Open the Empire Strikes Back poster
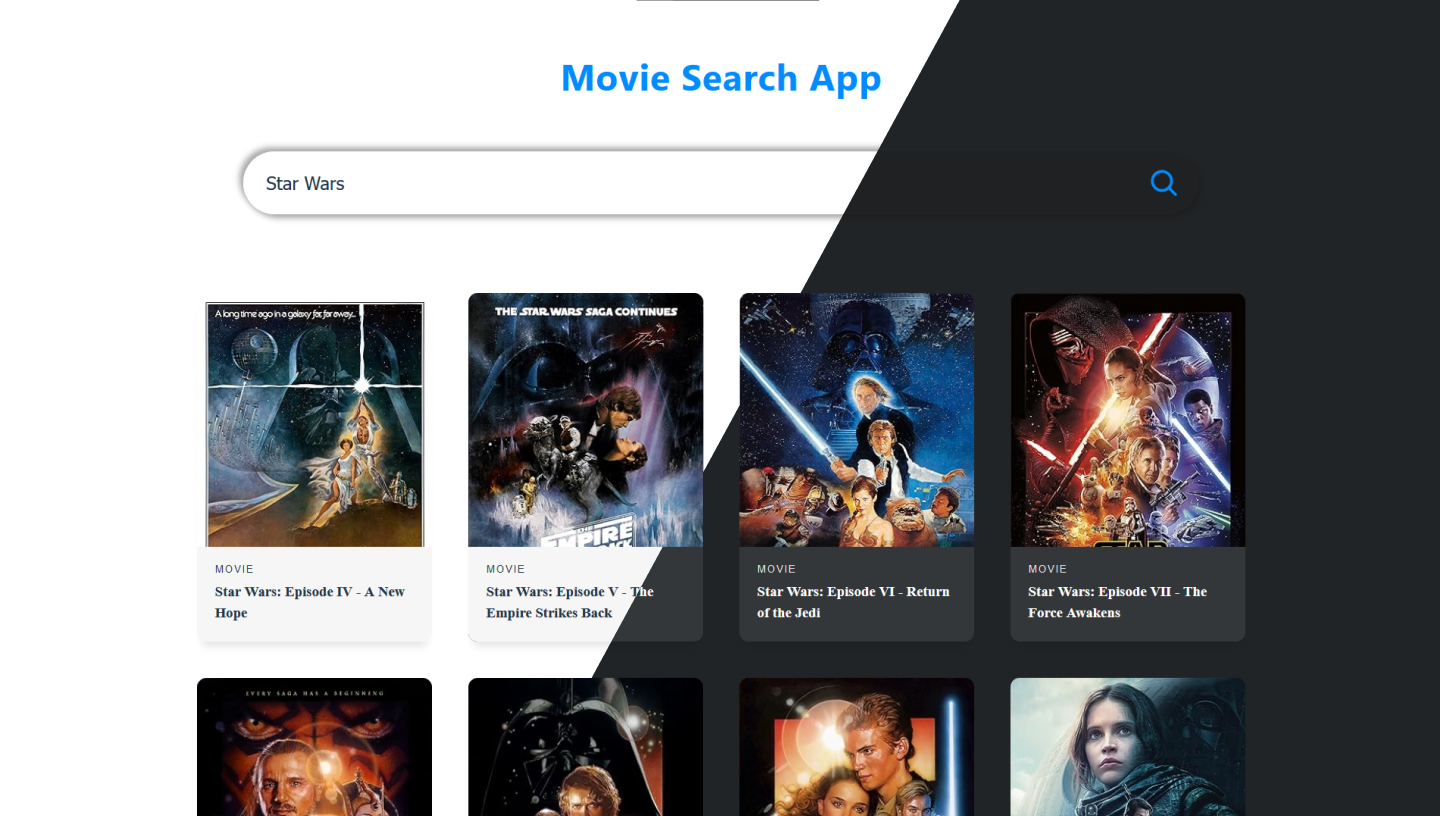 [x=585, y=420]
